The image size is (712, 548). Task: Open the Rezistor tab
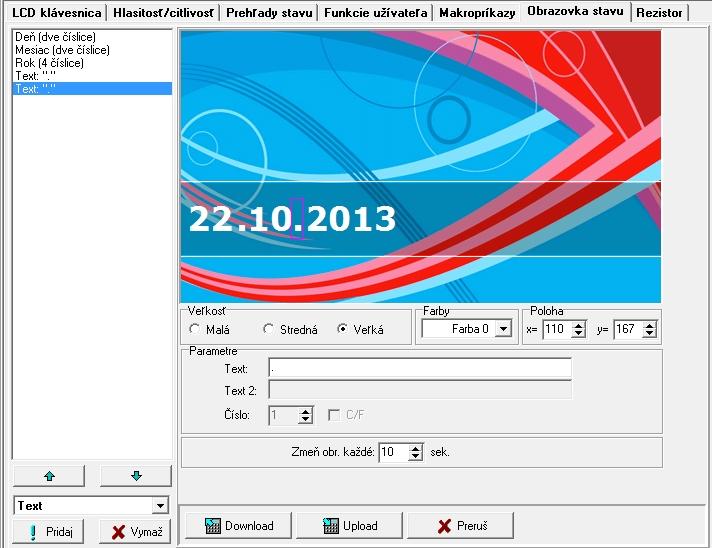tap(659, 13)
